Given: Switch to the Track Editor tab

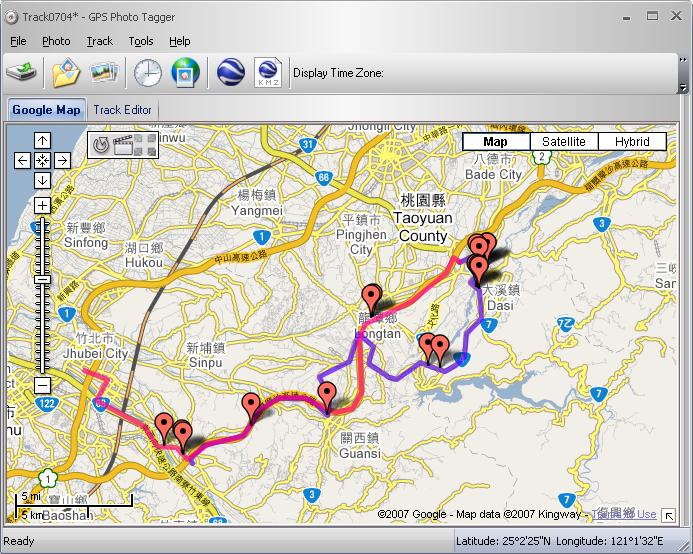Looking at the screenshot, I should click(122, 110).
